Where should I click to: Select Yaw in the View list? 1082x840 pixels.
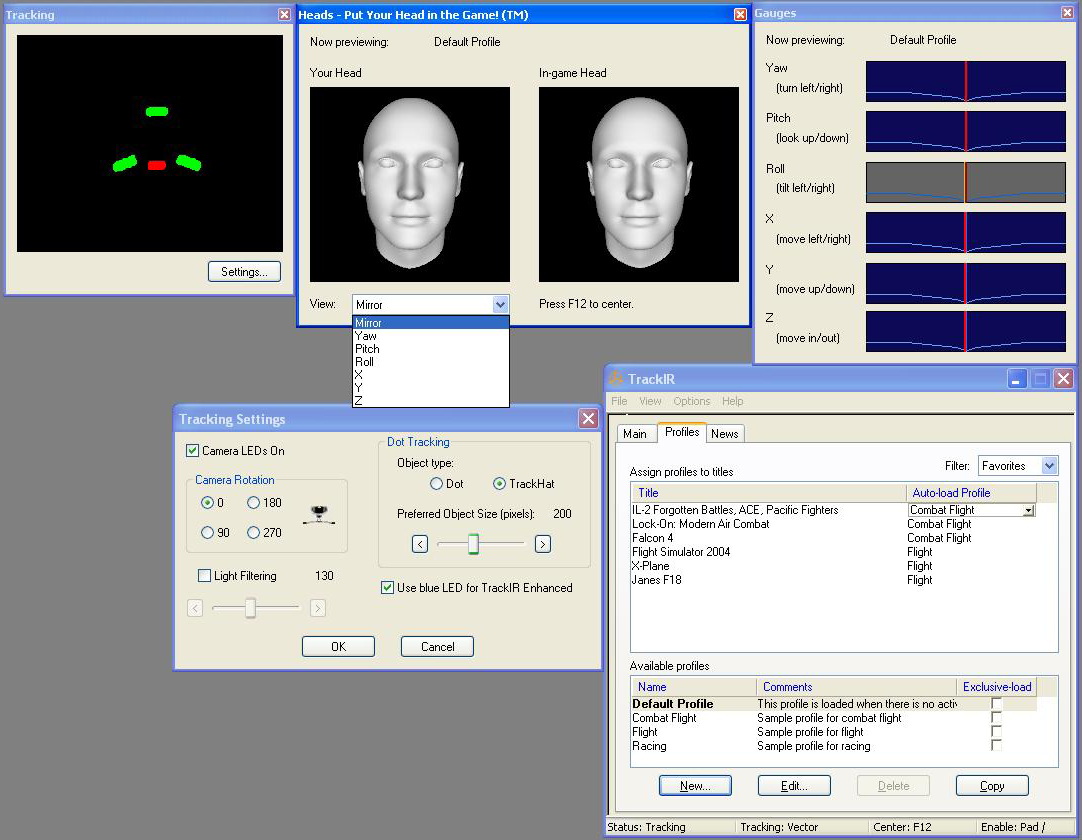click(x=431, y=335)
